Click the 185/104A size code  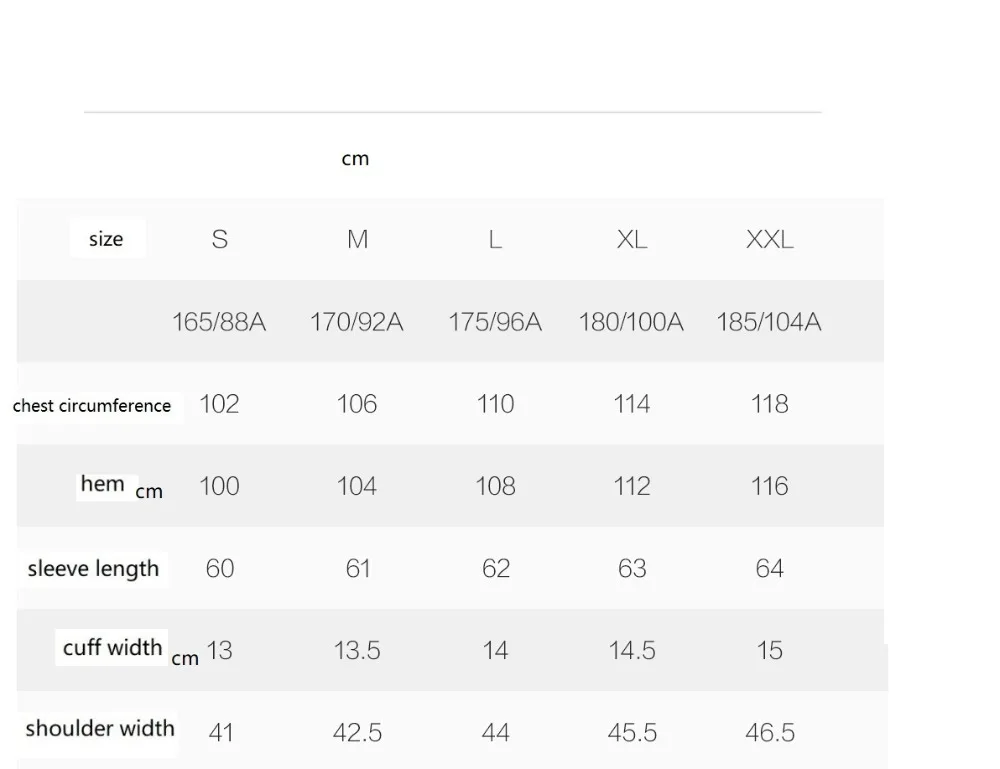769,322
